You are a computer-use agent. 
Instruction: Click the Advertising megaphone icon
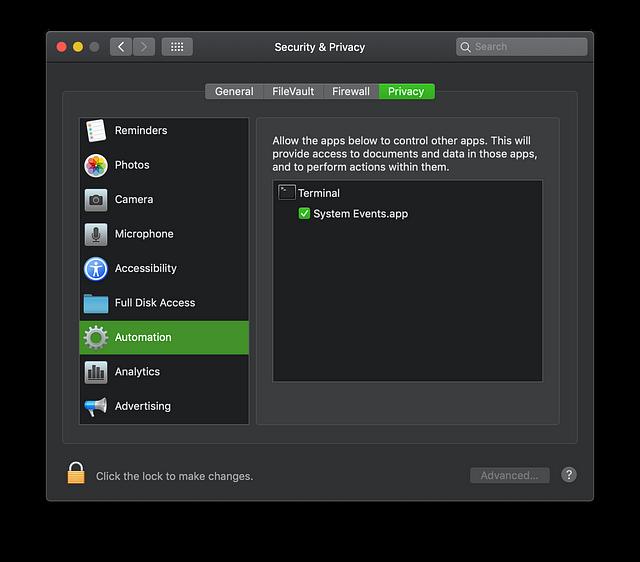(x=96, y=407)
